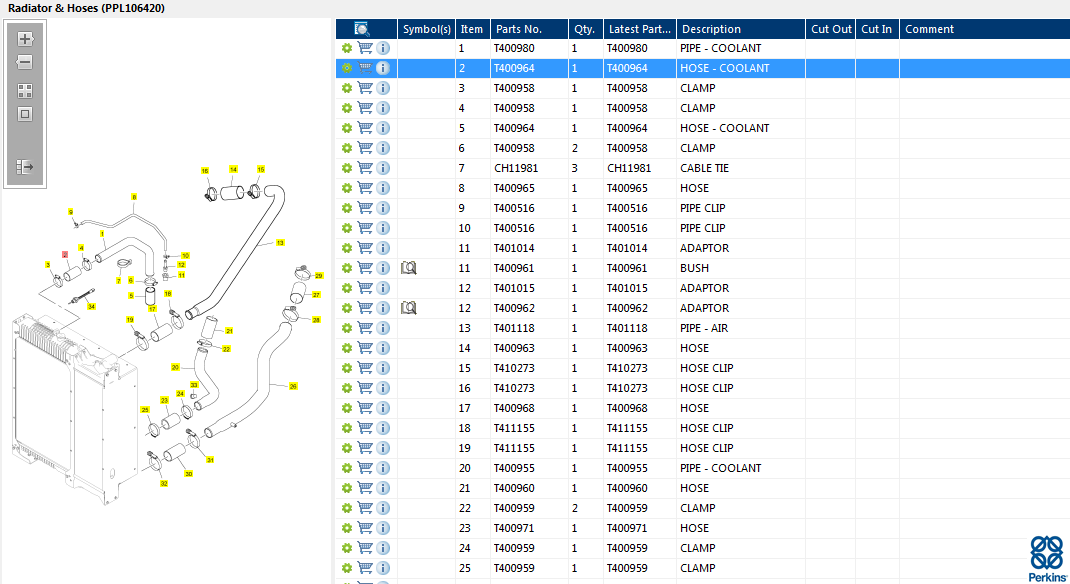Show info for T400963 hose item 14
Screen dimensions: 1070x584
click(x=383, y=348)
